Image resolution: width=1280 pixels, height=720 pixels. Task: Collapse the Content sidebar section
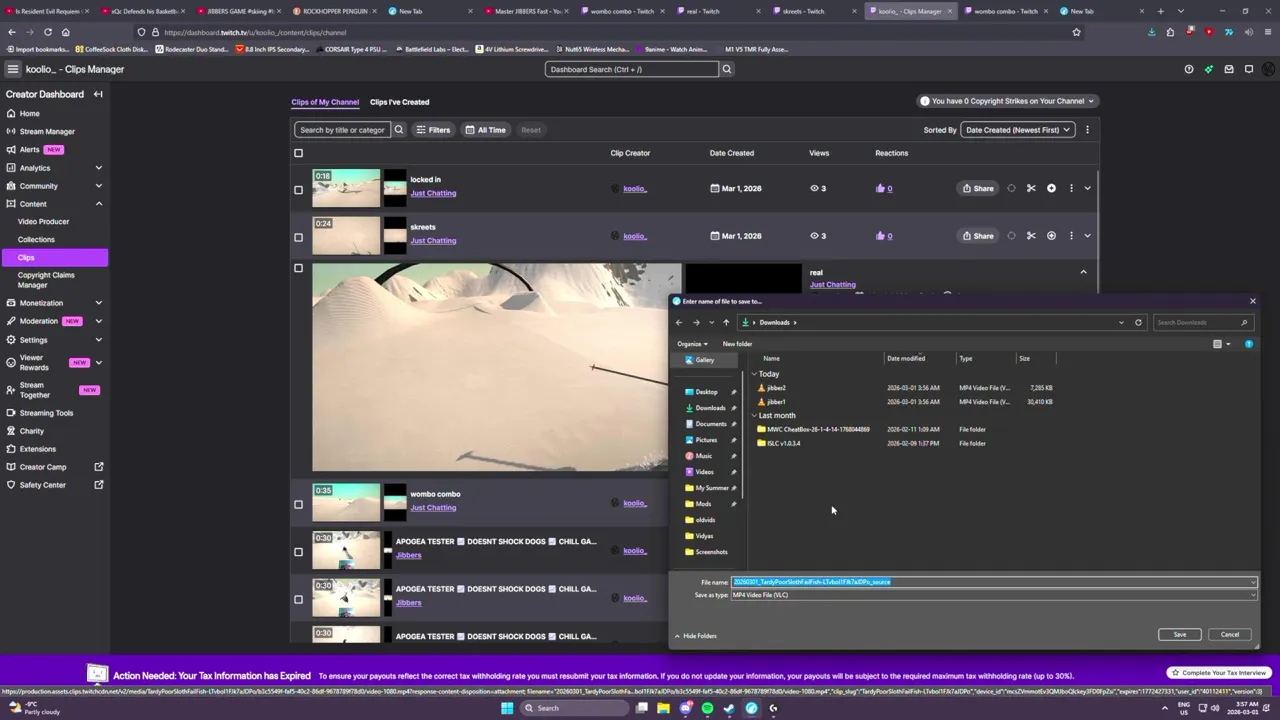click(x=98, y=204)
